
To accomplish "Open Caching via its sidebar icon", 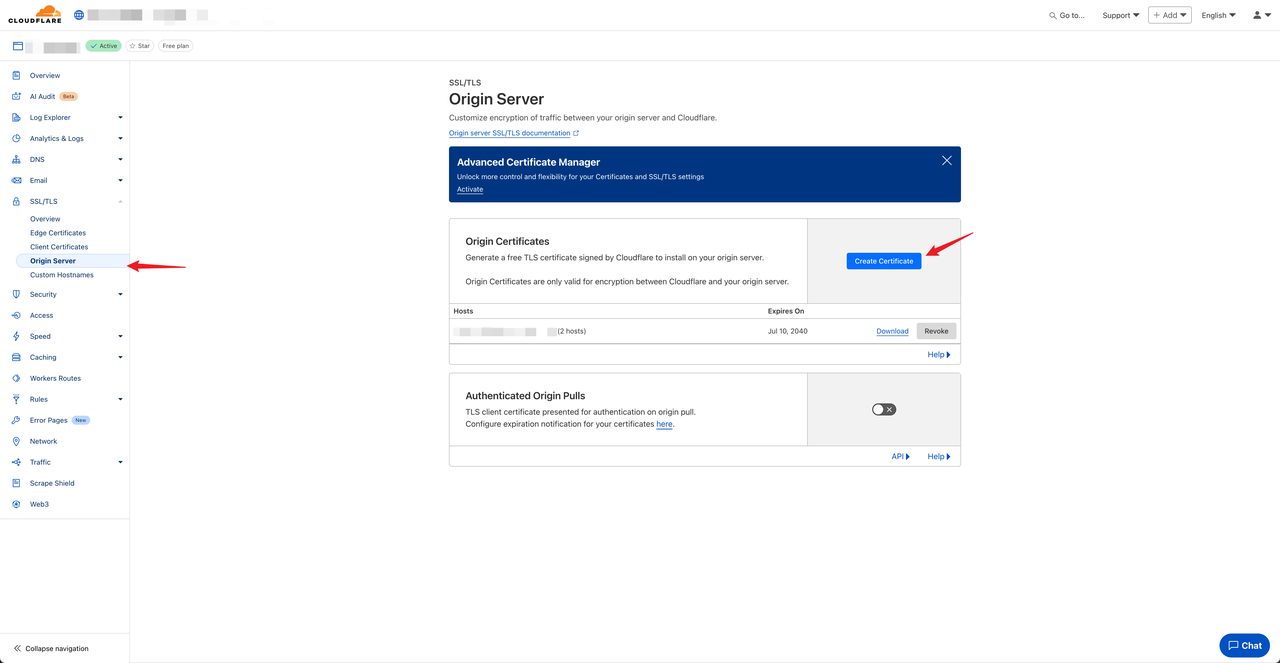I will point(16,357).
